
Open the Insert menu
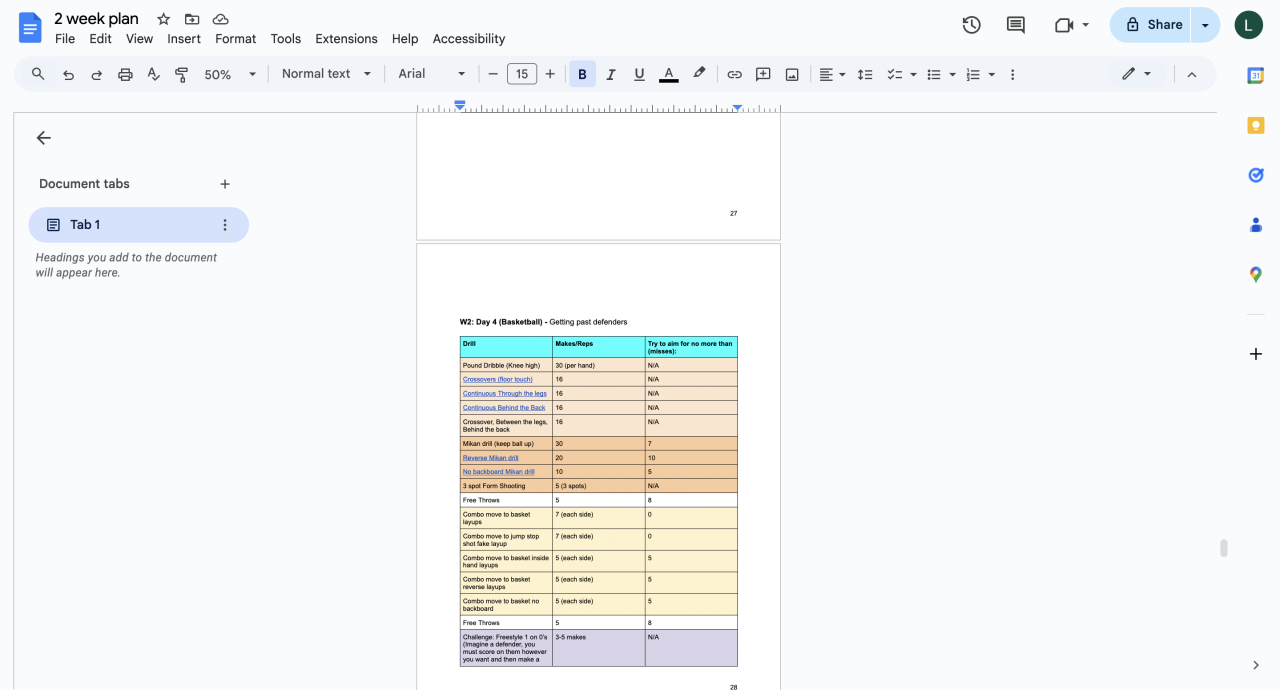pos(184,39)
